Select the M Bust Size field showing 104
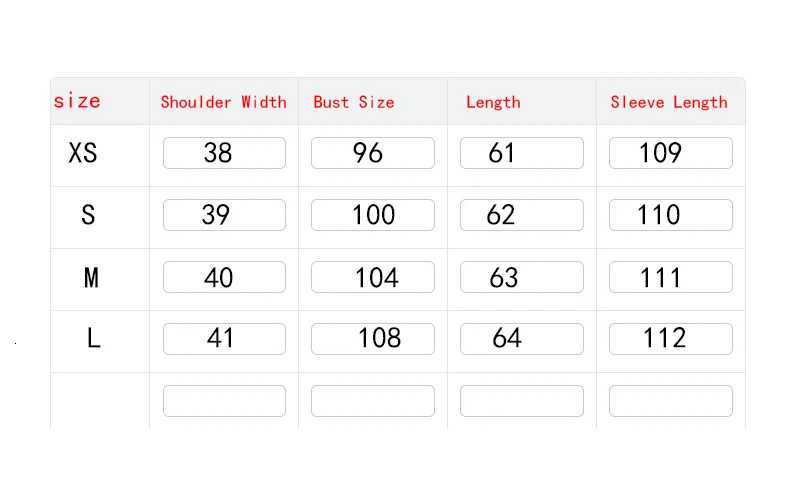This screenshot has width=800, height=497. click(x=372, y=277)
